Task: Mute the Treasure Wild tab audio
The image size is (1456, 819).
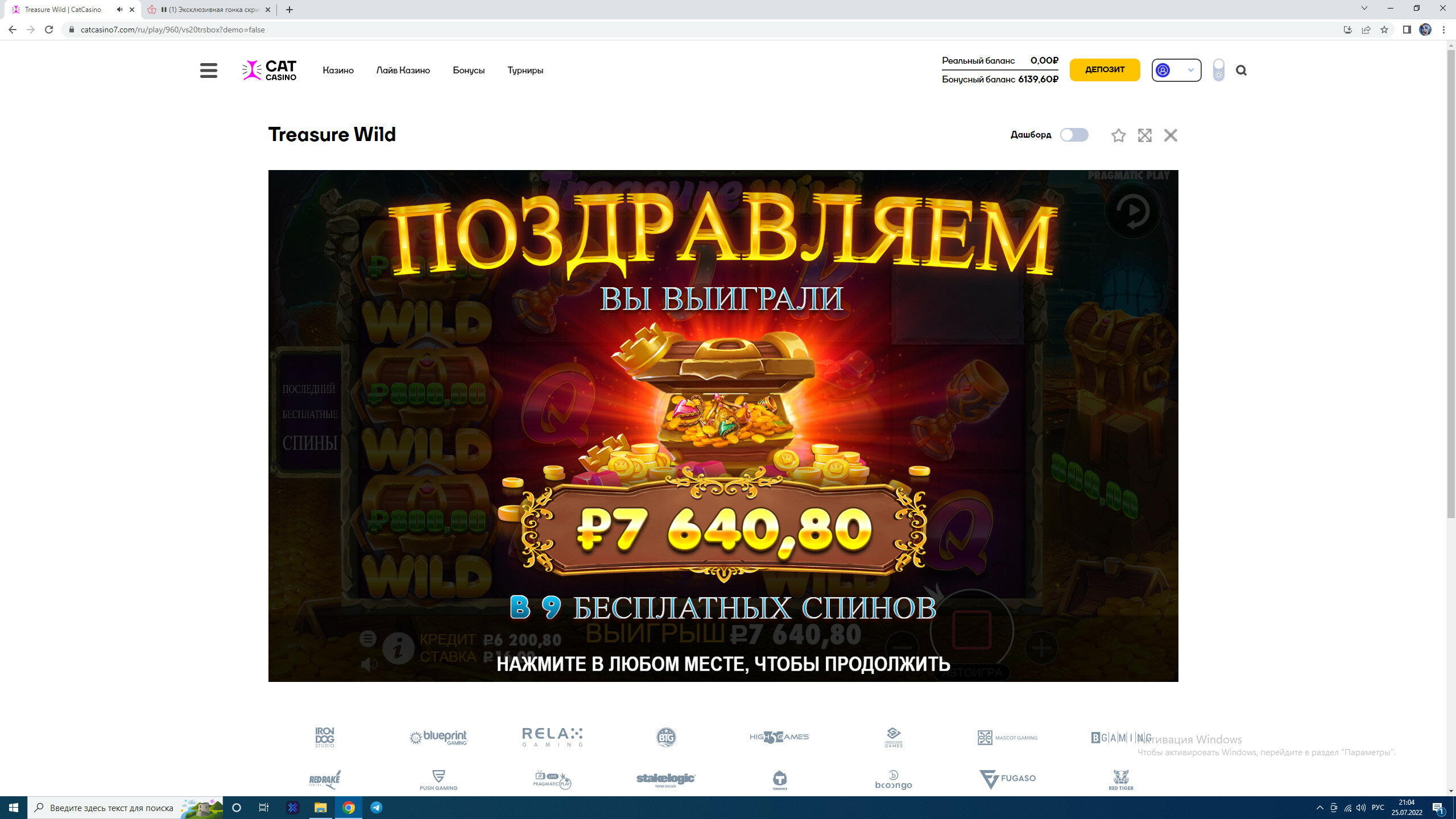Action: pyautogui.click(x=119, y=10)
